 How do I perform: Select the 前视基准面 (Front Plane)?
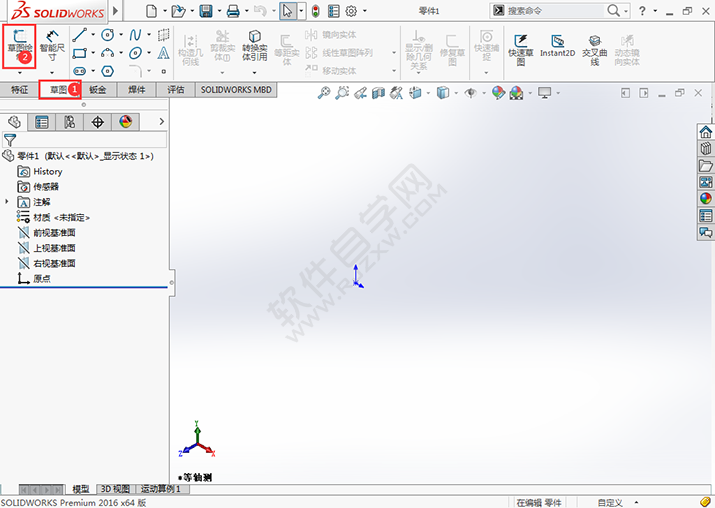coord(47,233)
